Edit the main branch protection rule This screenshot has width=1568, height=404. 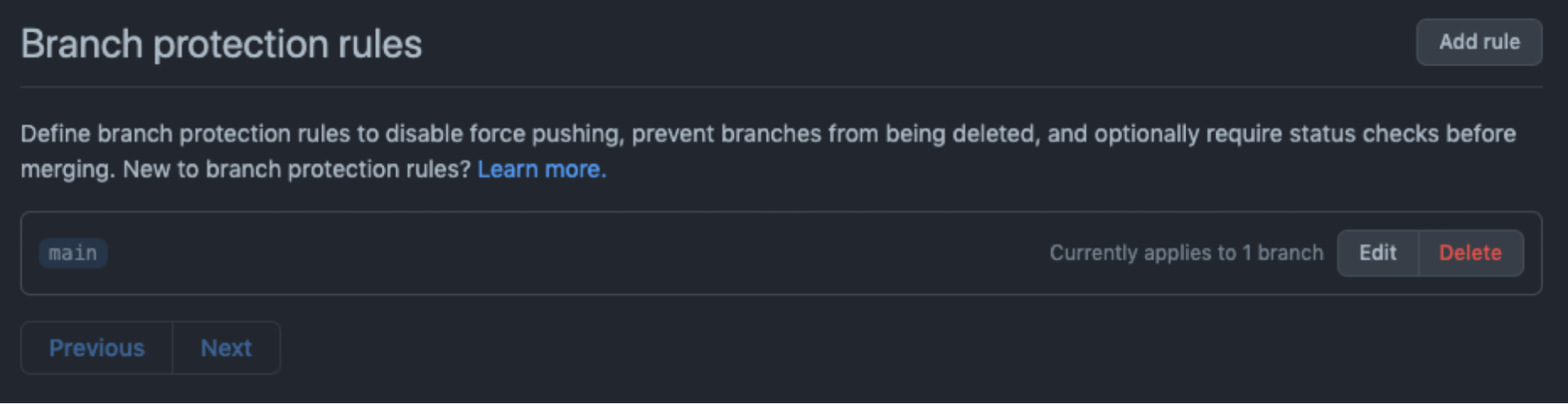click(x=1377, y=253)
